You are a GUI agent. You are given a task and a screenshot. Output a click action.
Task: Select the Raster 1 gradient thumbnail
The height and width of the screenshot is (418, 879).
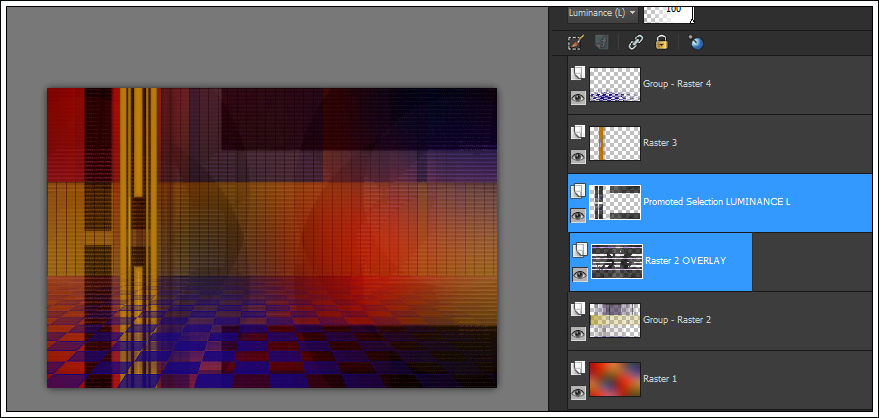615,379
